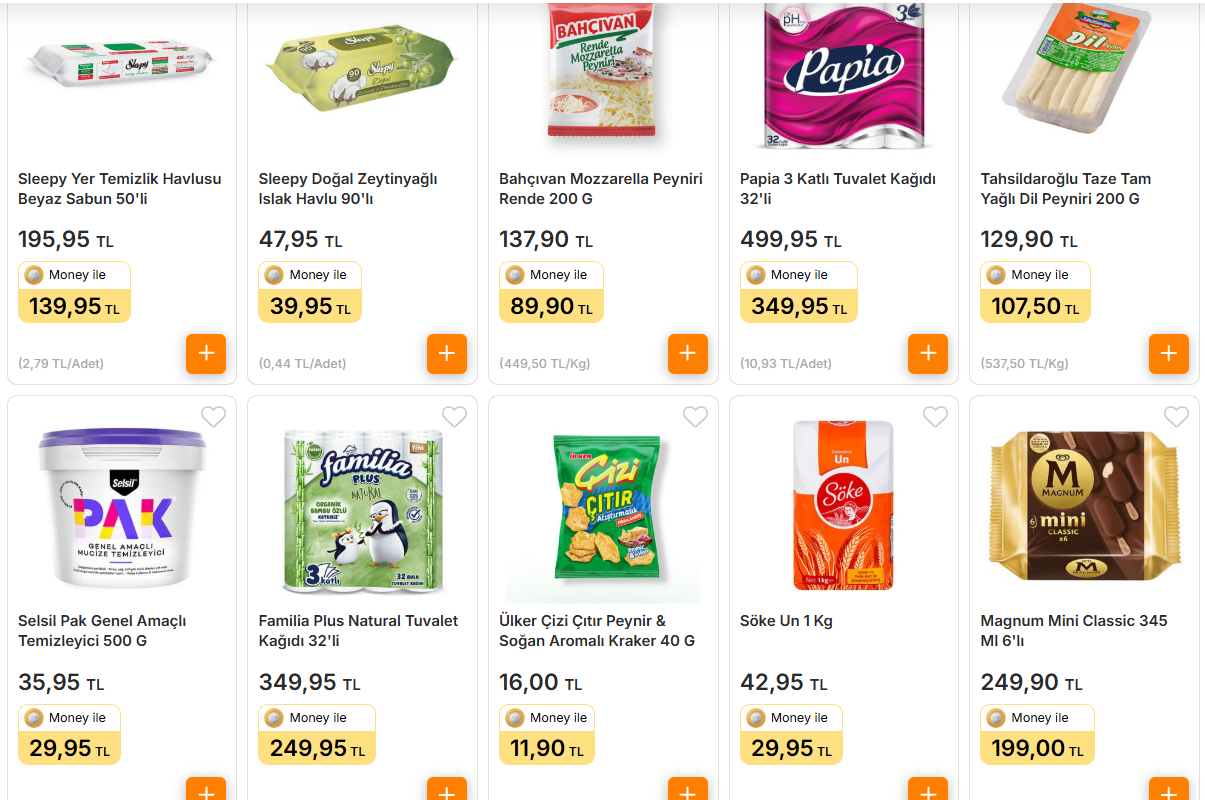This screenshot has height=800, width=1205.
Task: Click the Money ile badge on Papia card
Action: point(798,274)
